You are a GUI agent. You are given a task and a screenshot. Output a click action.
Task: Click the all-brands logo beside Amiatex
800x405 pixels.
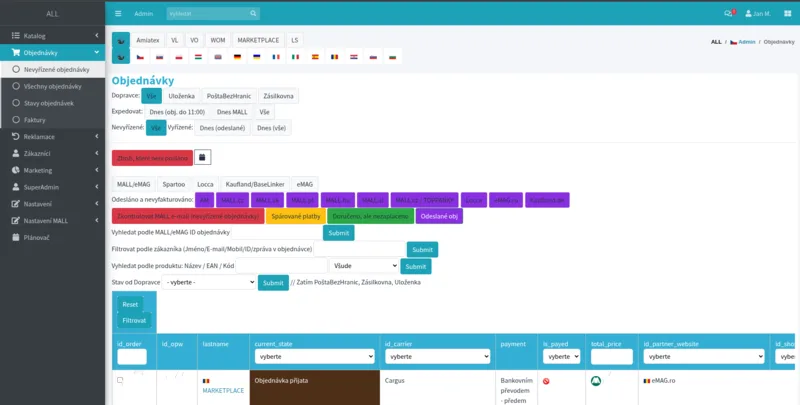pyautogui.click(x=121, y=40)
